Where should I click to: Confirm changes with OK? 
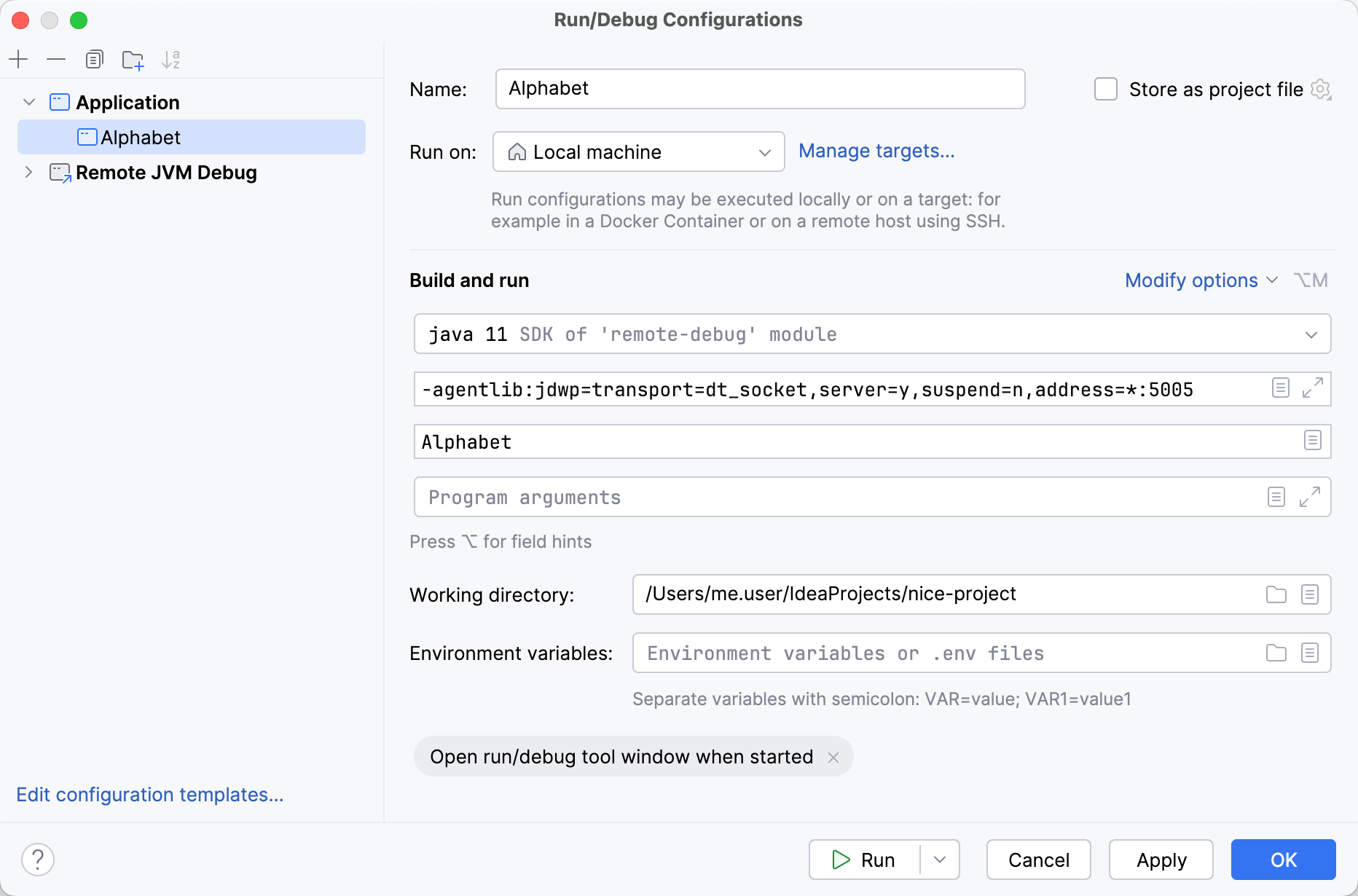point(1283,860)
